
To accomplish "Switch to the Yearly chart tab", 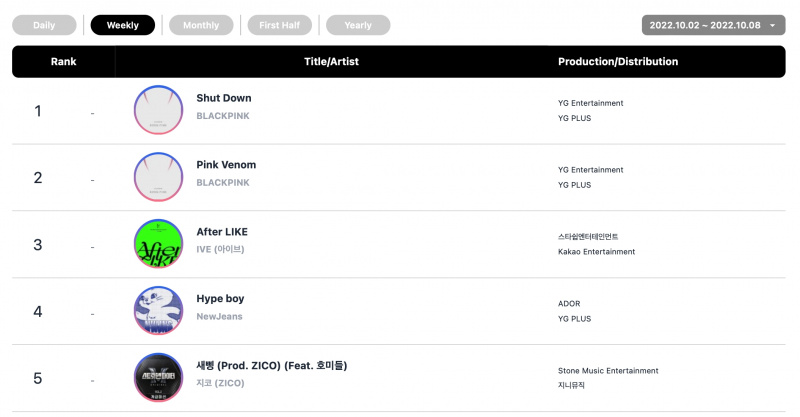I will coord(358,25).
